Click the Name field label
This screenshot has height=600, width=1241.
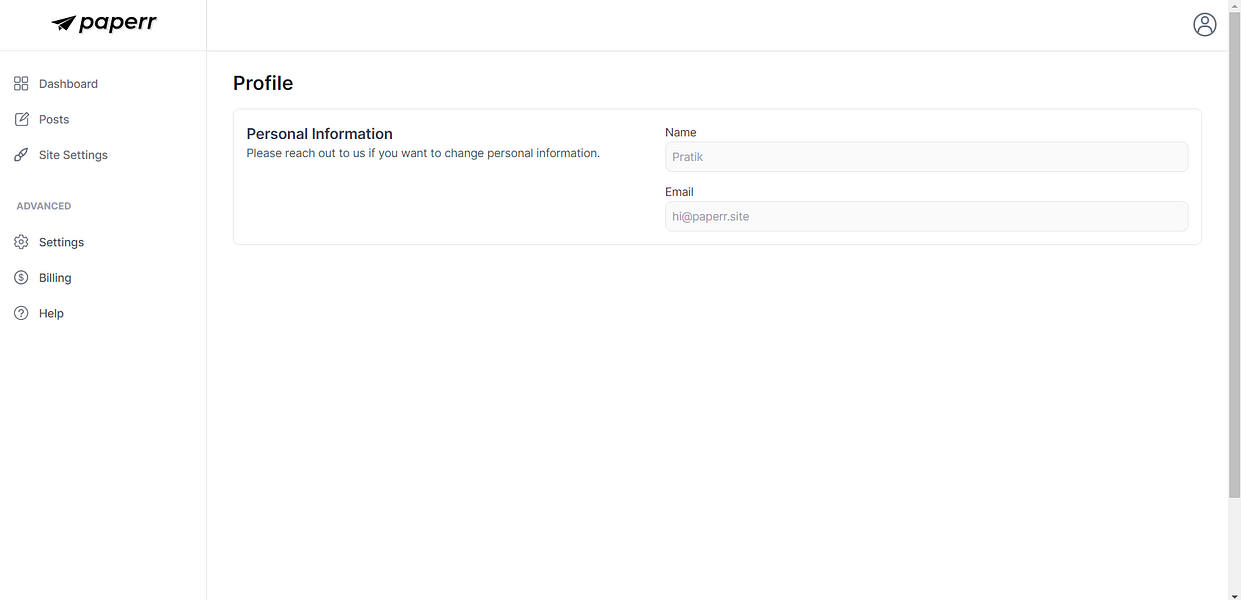[681, 132]
